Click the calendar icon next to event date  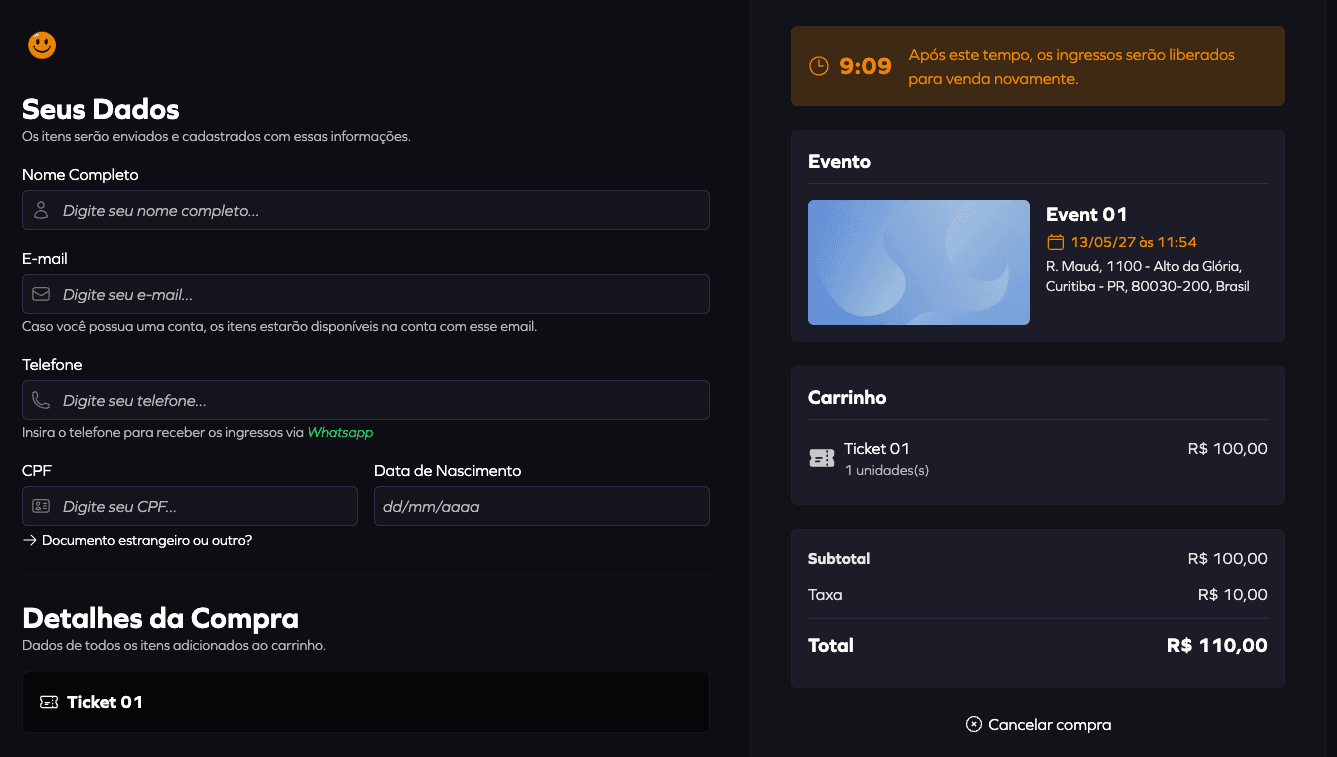coord(1055,242)
